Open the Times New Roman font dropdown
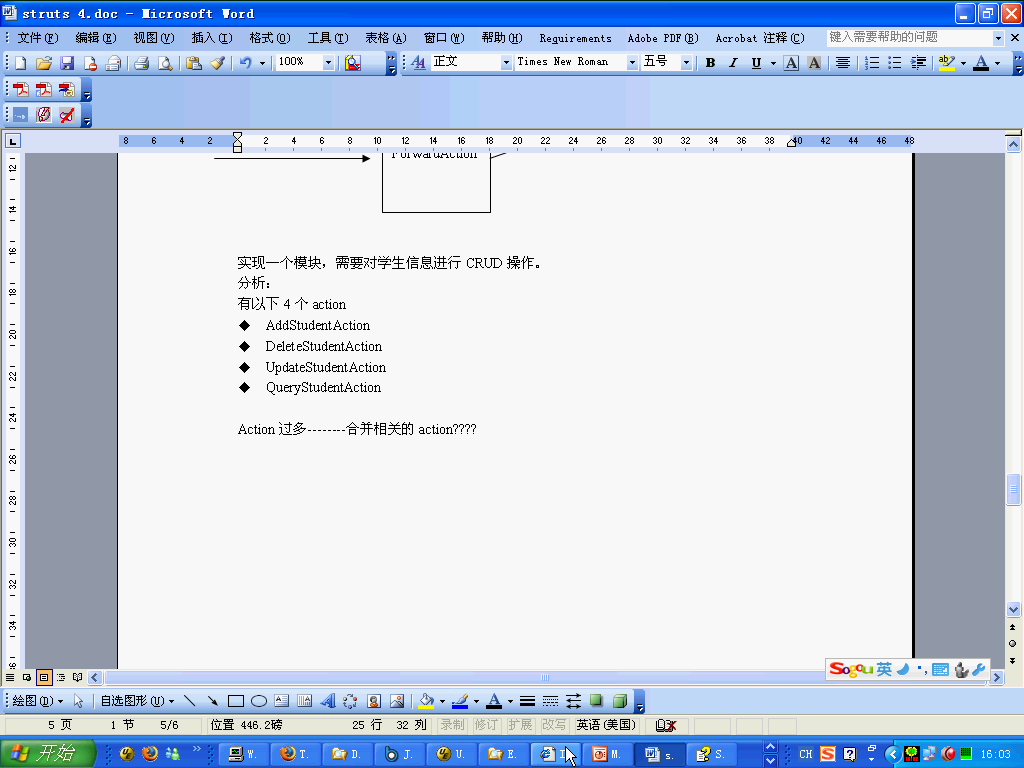The image size is (1024, 768). (x=632, y=63)
